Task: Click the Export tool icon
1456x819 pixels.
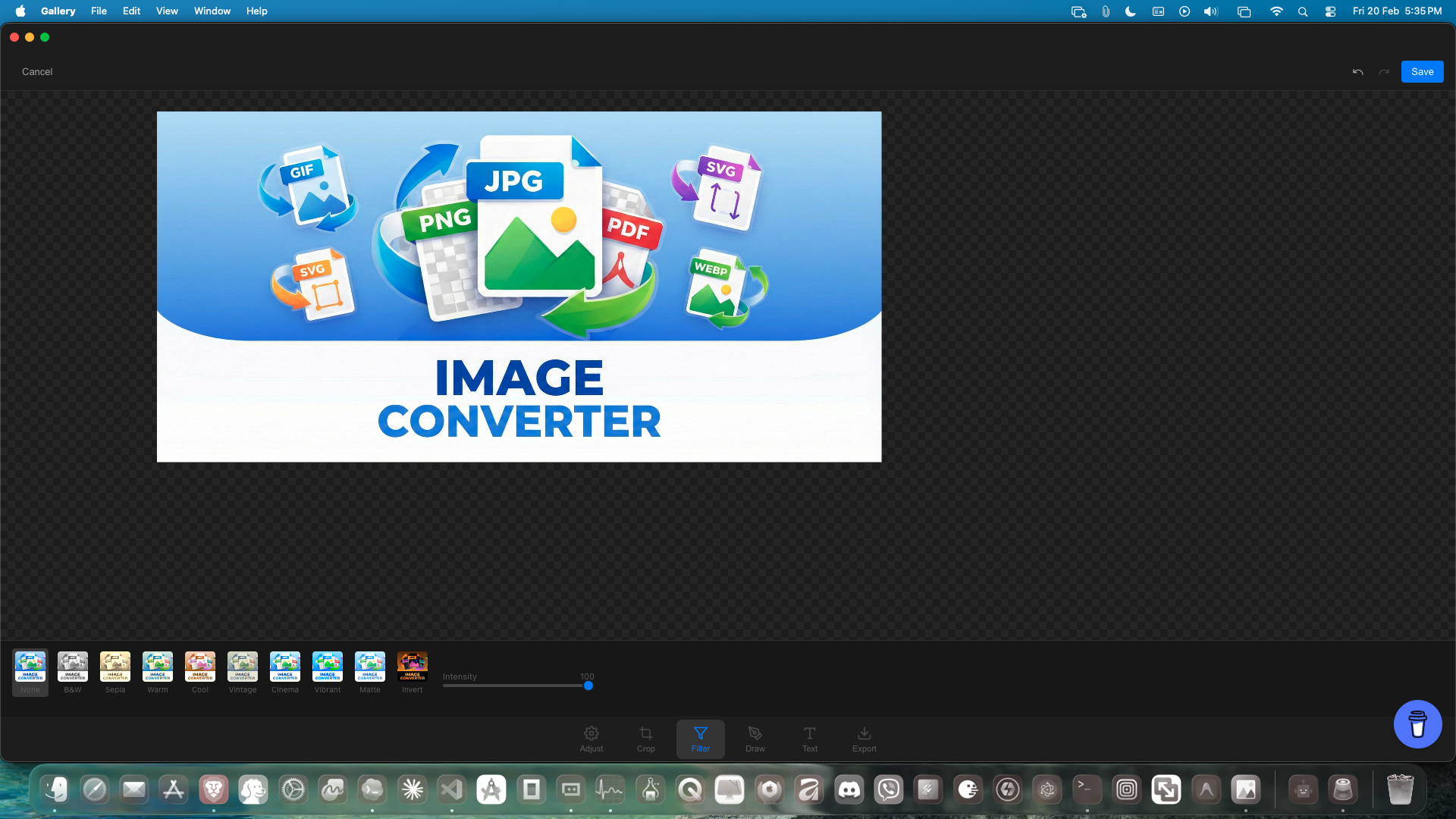Action: point(864,739)
